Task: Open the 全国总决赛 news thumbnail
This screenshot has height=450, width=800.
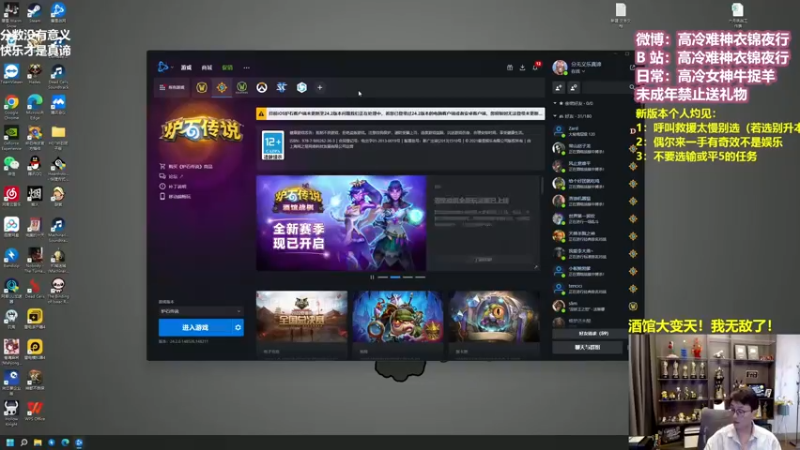Action: (302, 316)
